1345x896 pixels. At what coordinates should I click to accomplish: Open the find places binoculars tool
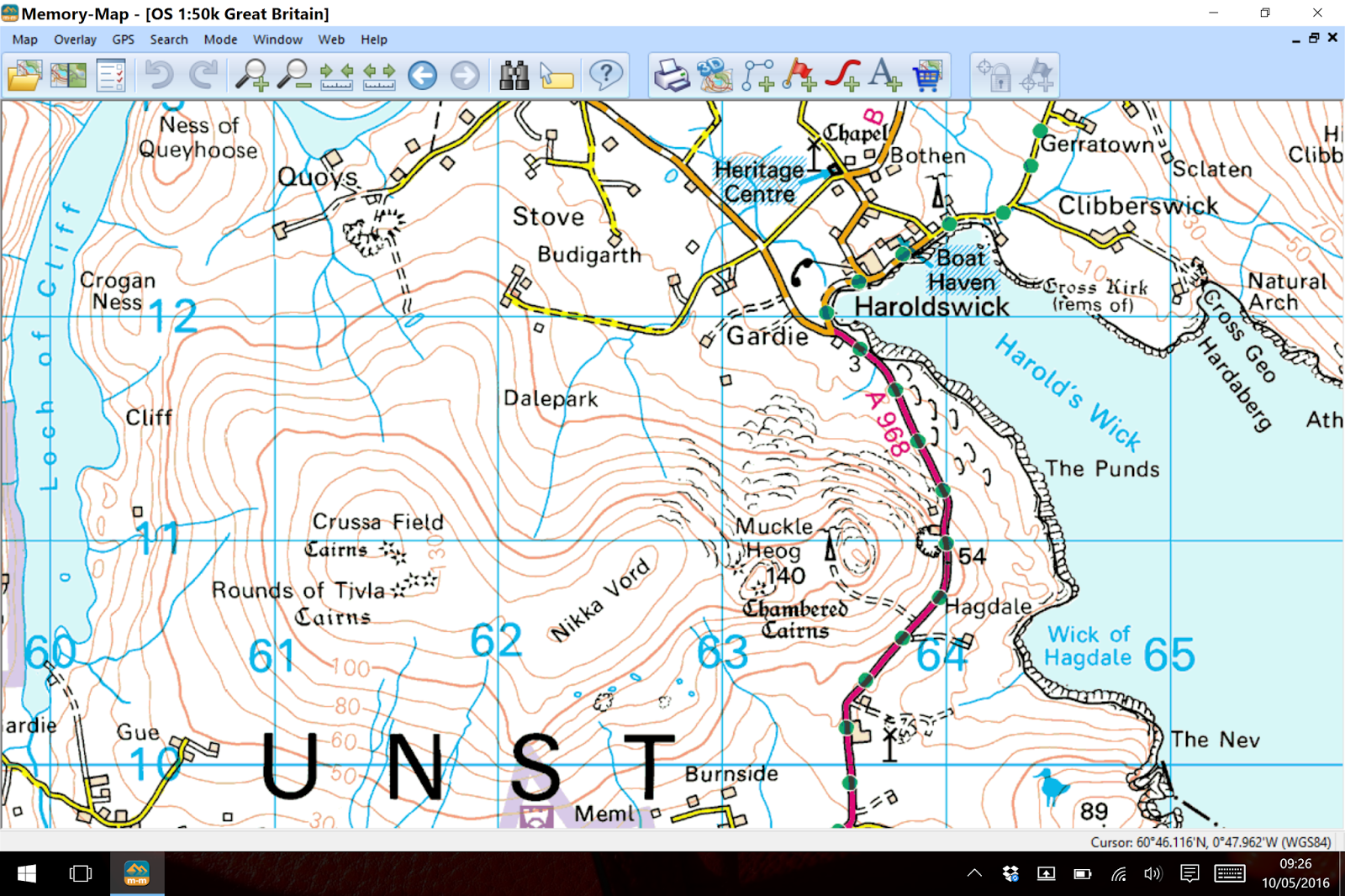tap(515, 75)
